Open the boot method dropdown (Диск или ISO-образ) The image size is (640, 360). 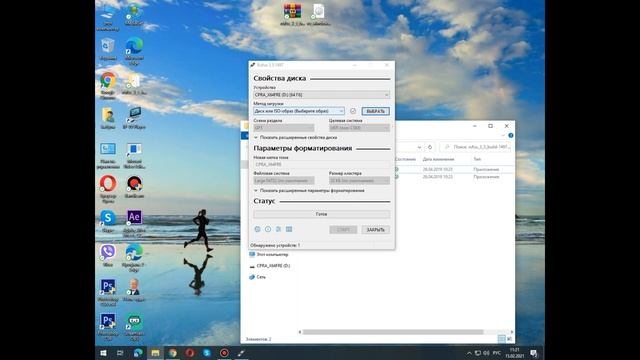[x=299, y=111]
